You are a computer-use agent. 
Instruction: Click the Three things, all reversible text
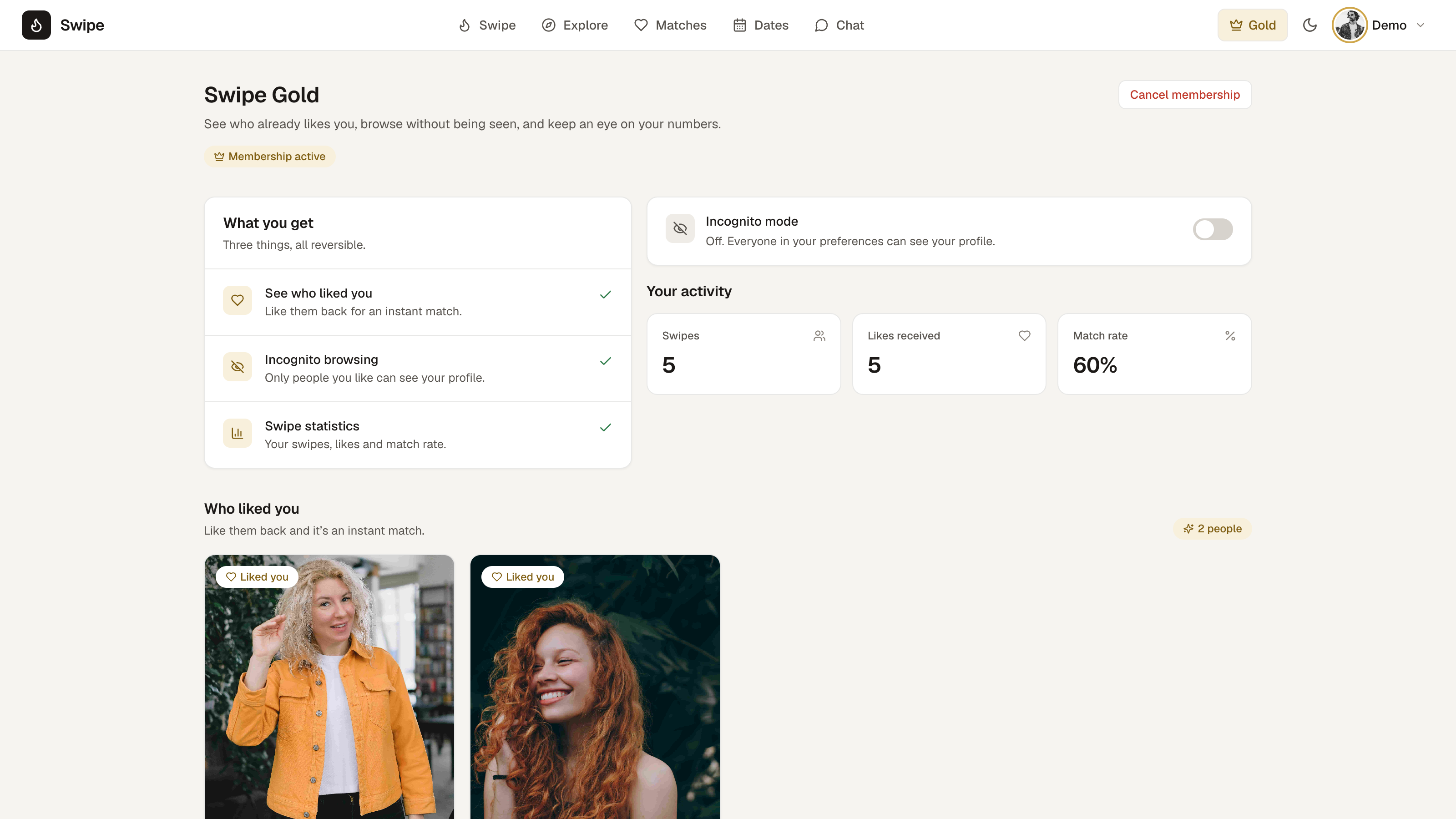pos(294,245)
